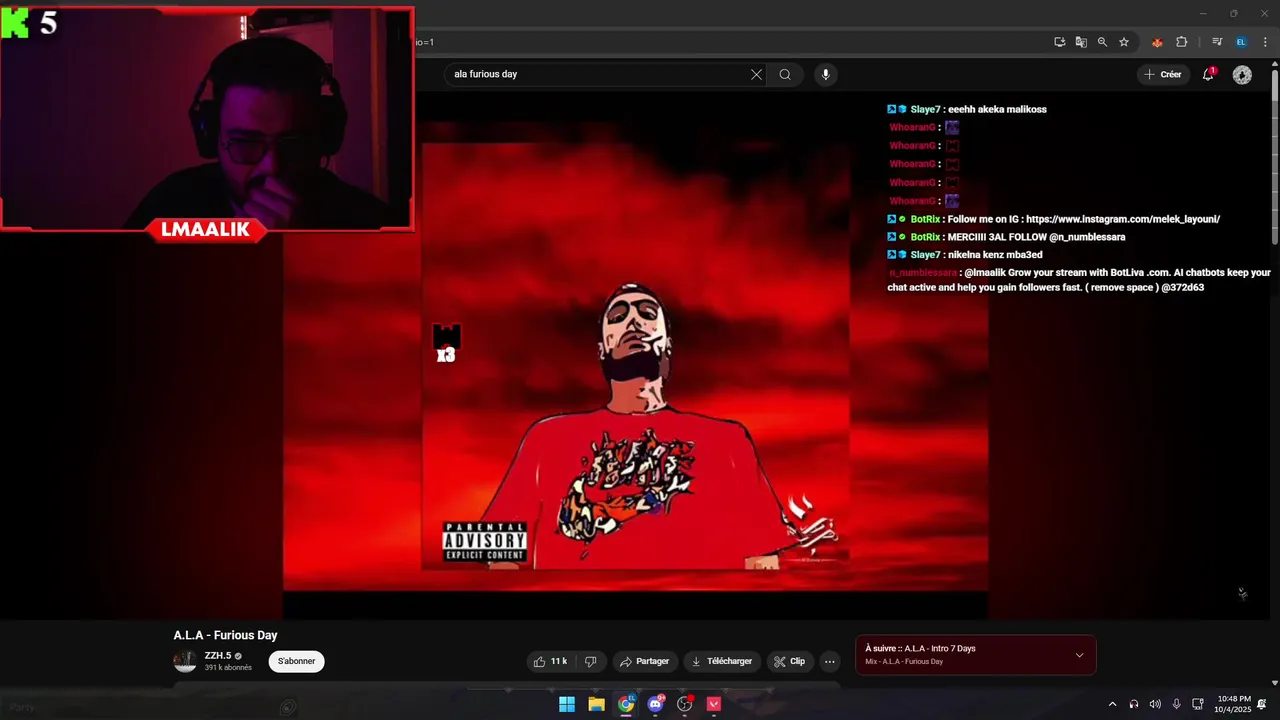Click the S'abonner subscribe button
This screenshot has width=1280, height=720.
click(x=296, y=661)
